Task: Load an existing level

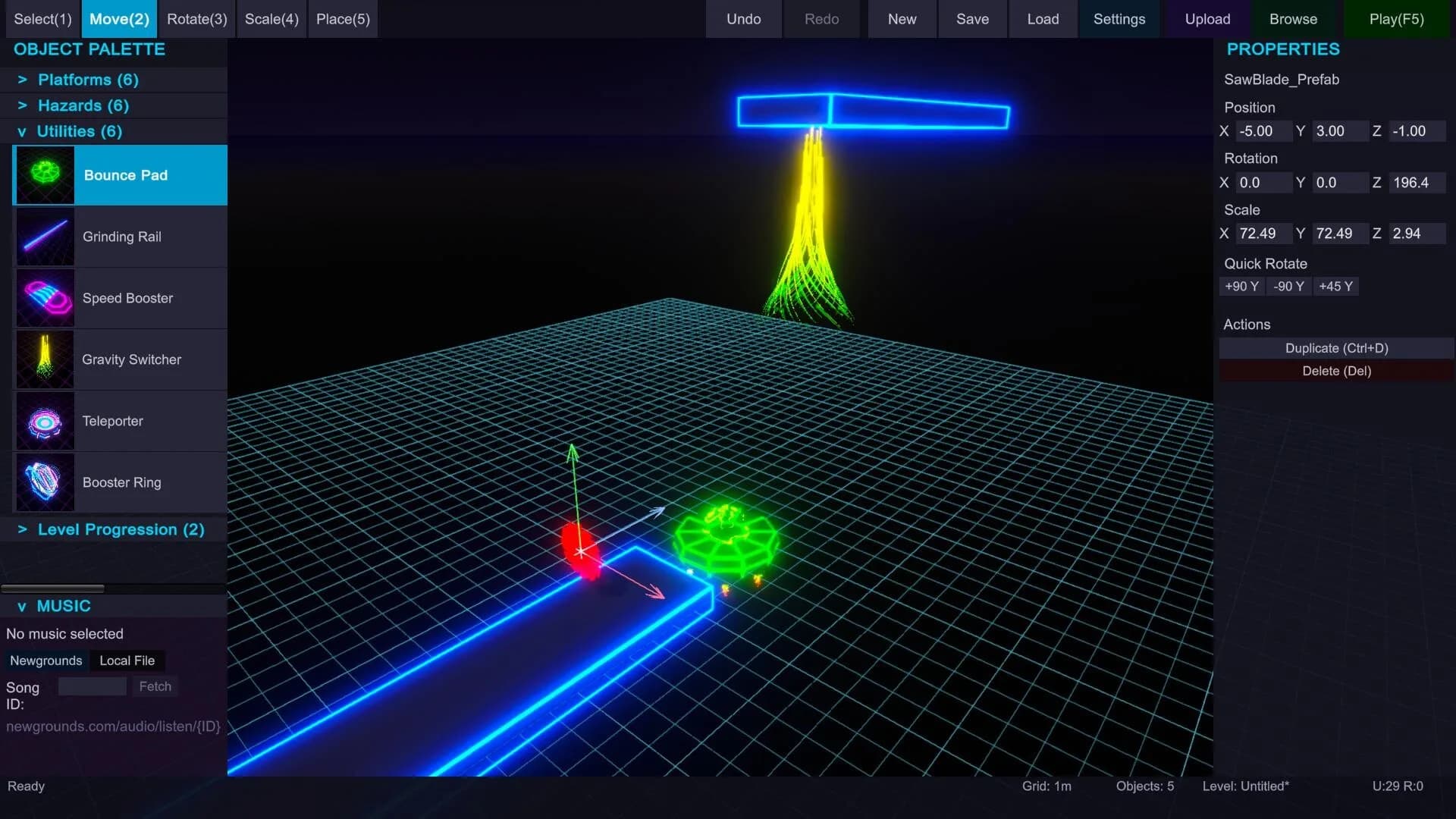Action: click(x=1043, y=19)
